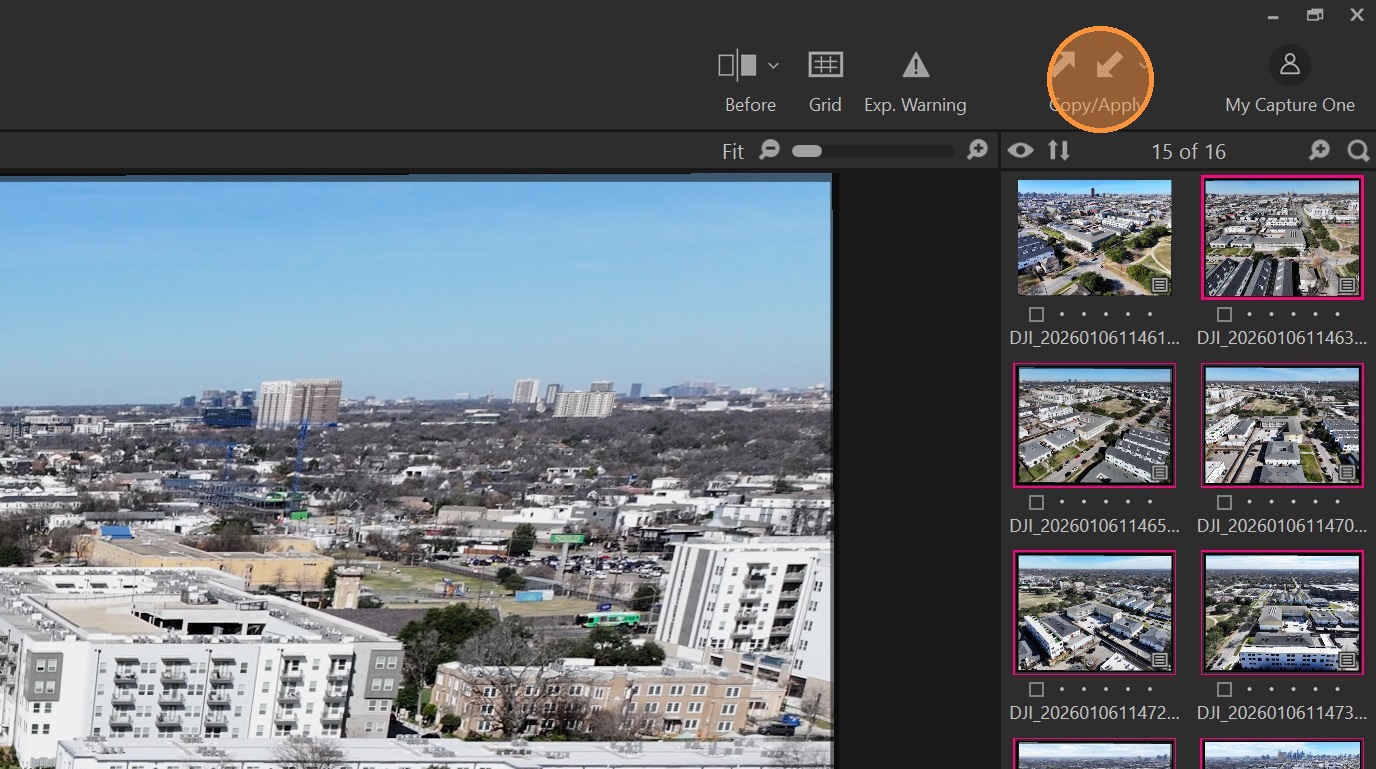Enable the Exp. Warning triangle
Viewport: 1376px width, 769px height.
(915, 66)
